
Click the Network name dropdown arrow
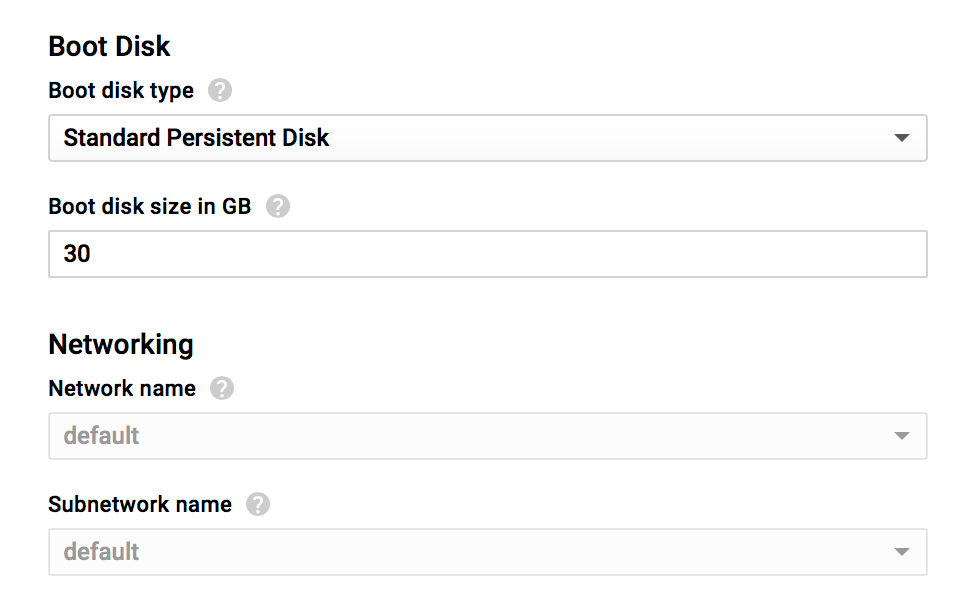pos(901,436)
